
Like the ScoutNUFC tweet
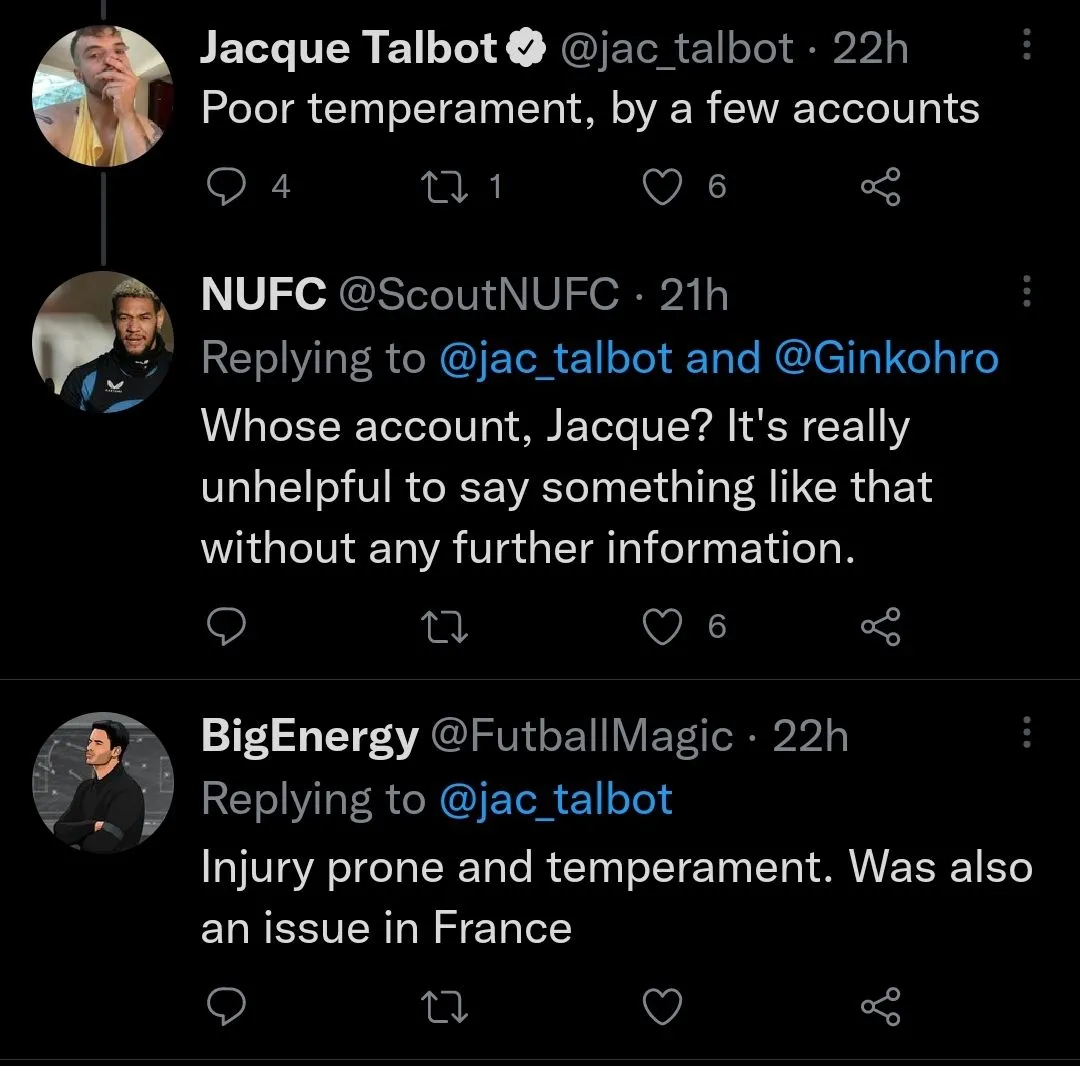point(661,627)
